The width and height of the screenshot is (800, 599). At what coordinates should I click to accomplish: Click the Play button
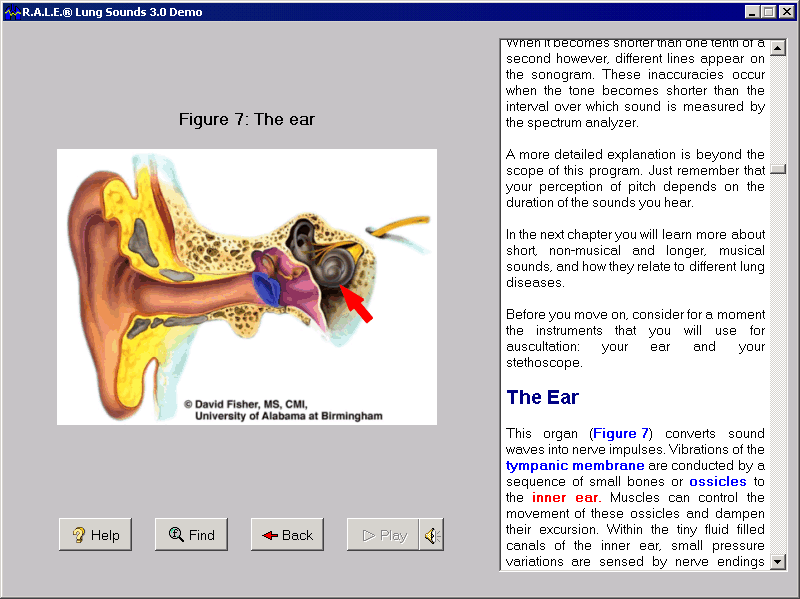[382, 534]
